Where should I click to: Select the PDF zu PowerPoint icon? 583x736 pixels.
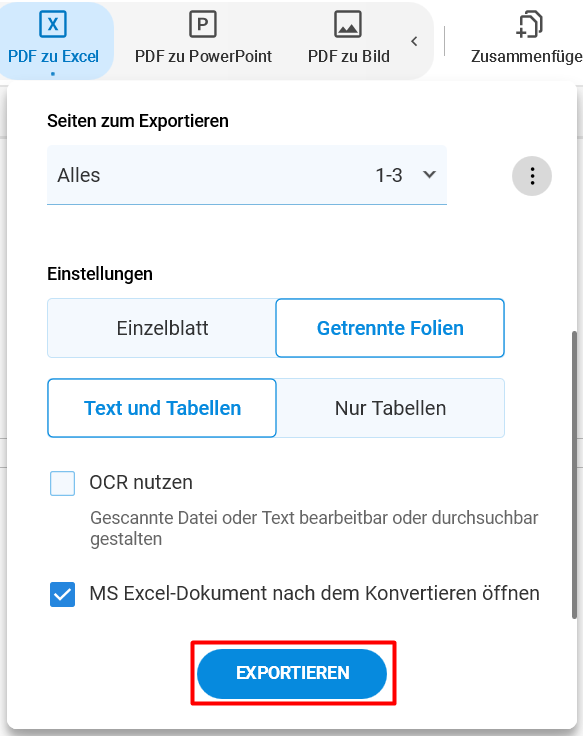coord(203,24)
